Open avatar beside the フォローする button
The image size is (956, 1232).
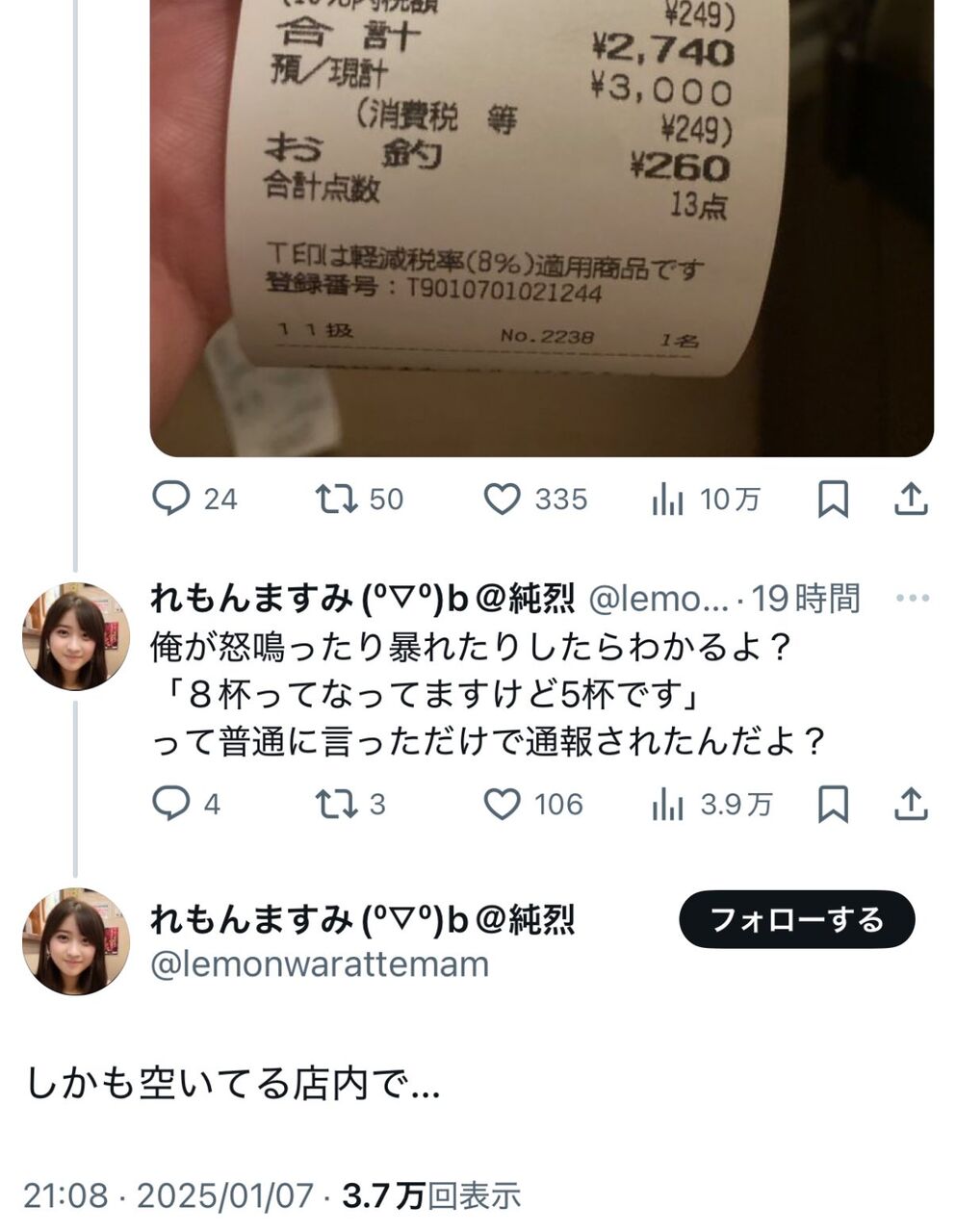tap(76, 941)
